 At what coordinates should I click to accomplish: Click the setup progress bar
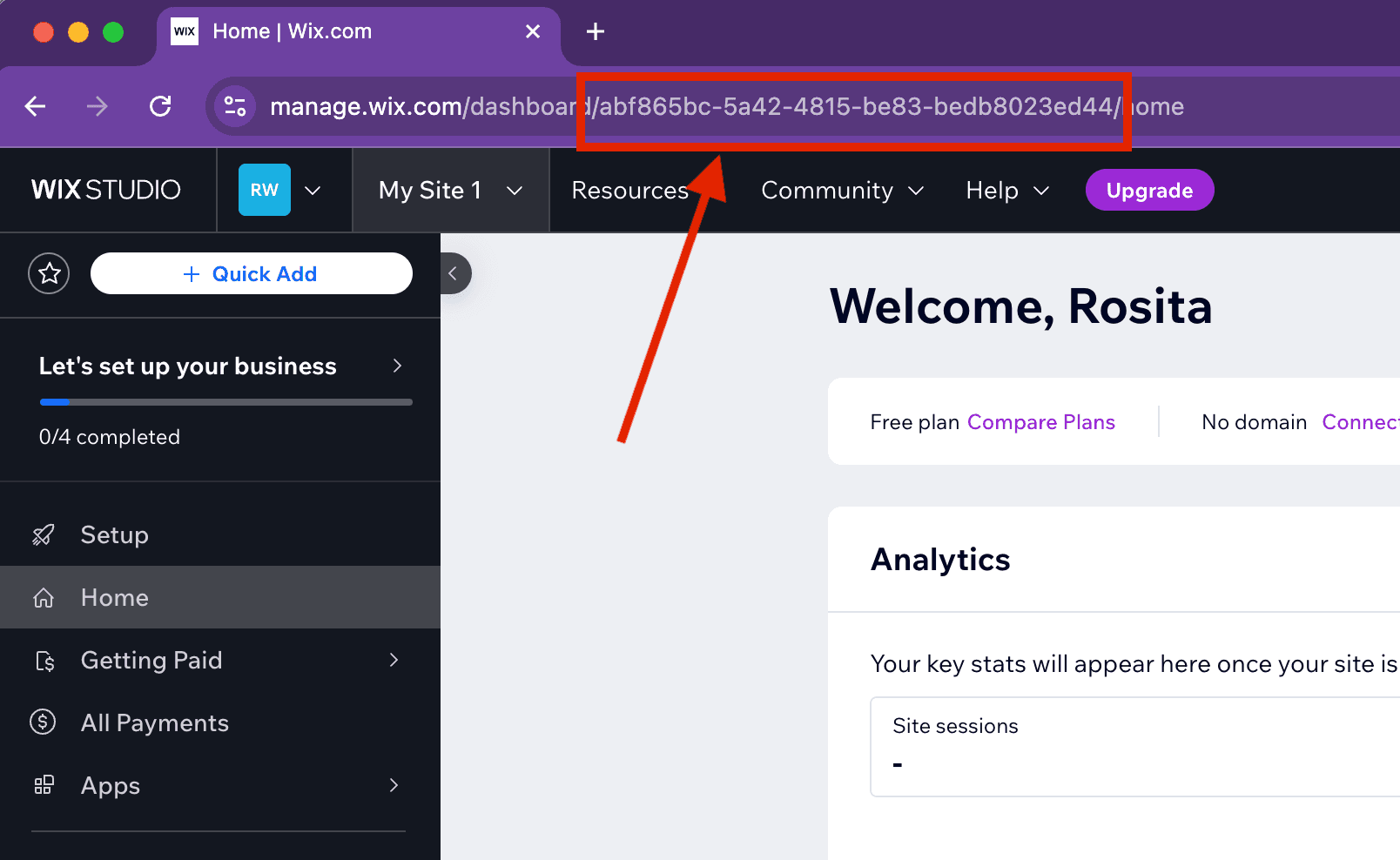226,402
